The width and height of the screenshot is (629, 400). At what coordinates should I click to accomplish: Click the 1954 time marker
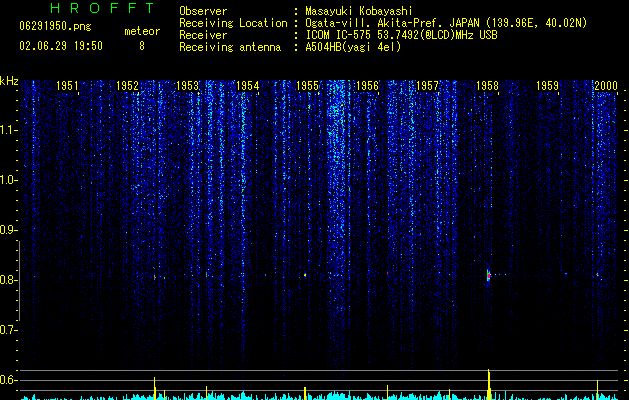[x=248, y=86]
